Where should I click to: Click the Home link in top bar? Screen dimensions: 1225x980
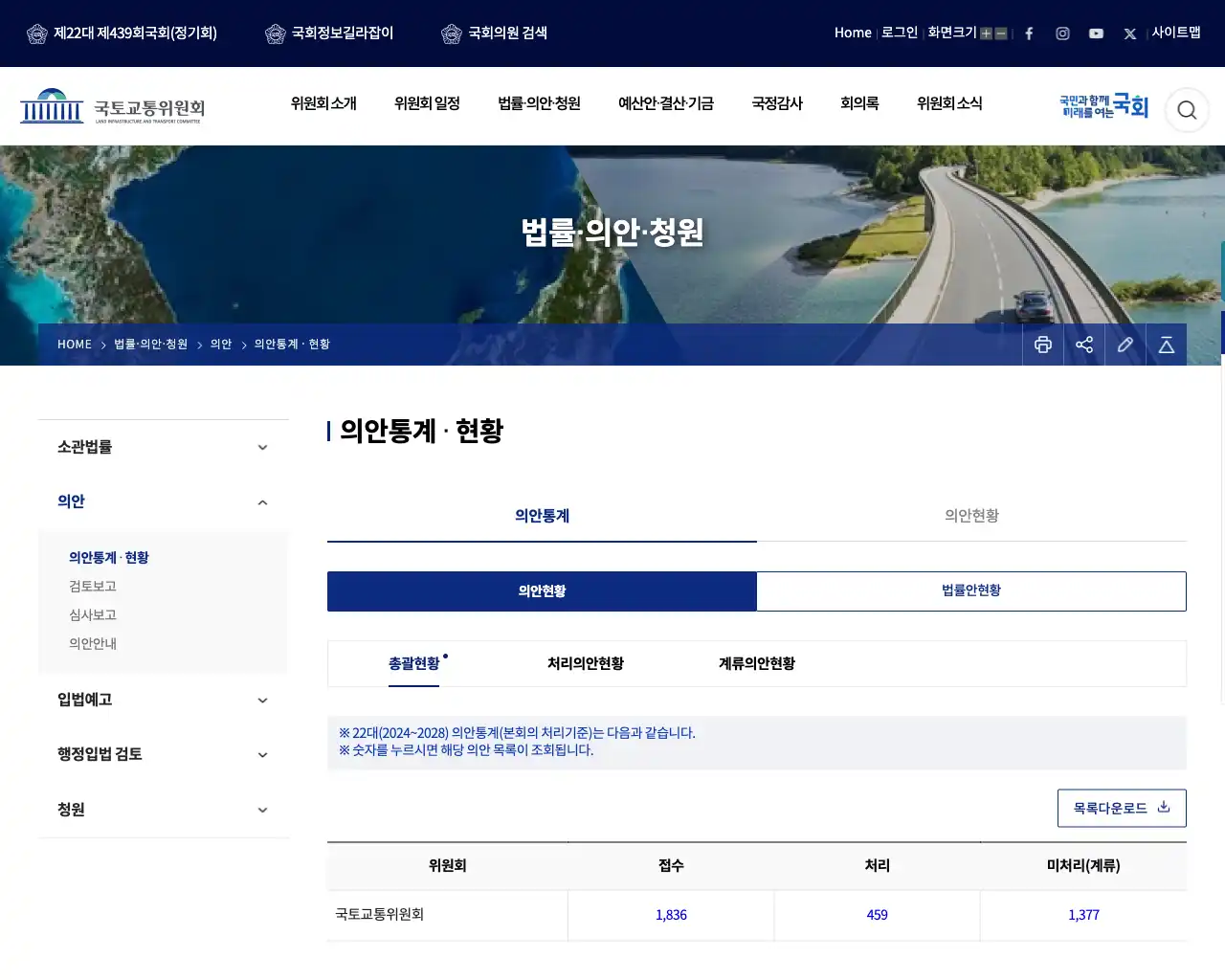coord(853,33)
